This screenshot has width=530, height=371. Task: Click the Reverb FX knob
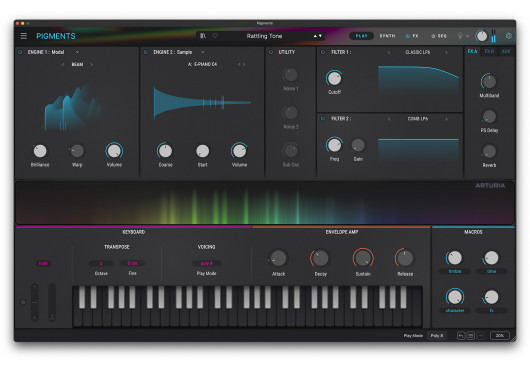[489, 151]
